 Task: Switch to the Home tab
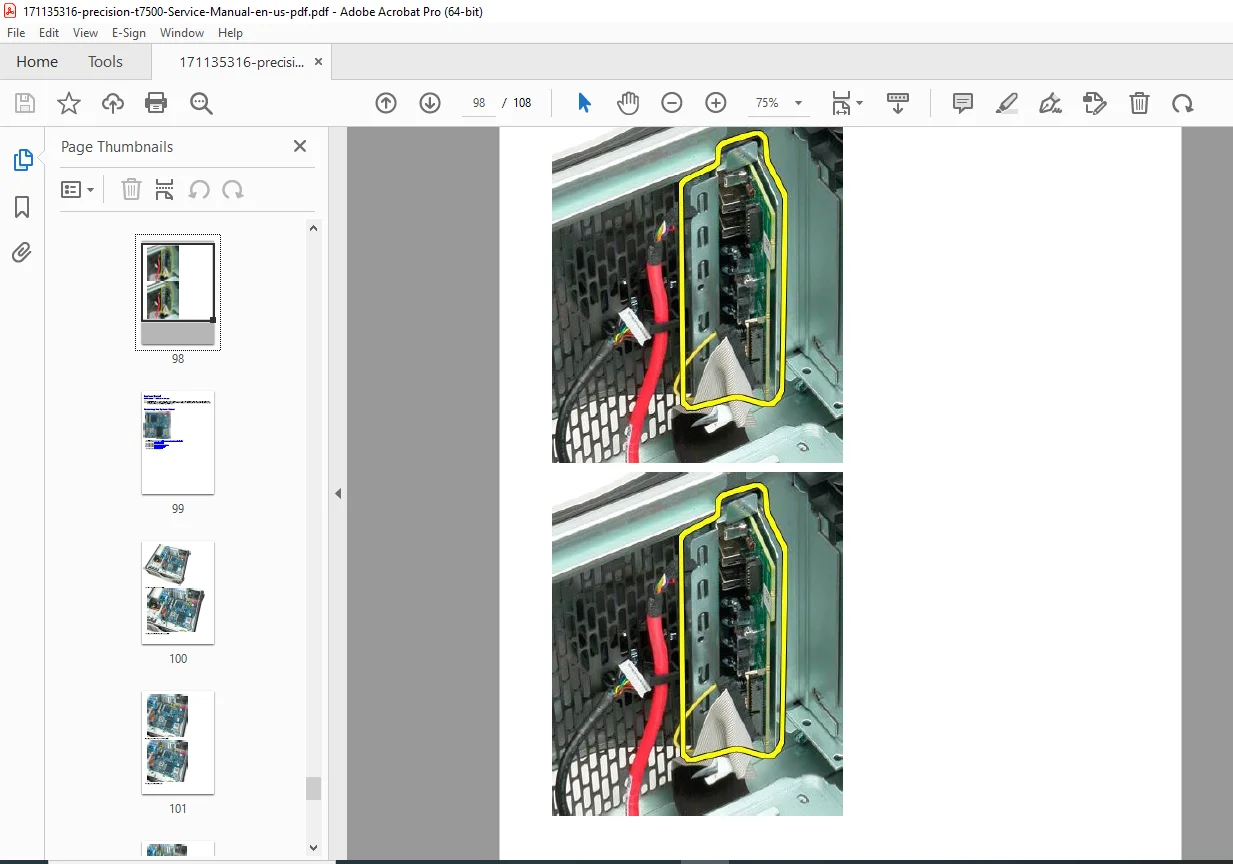37,62
